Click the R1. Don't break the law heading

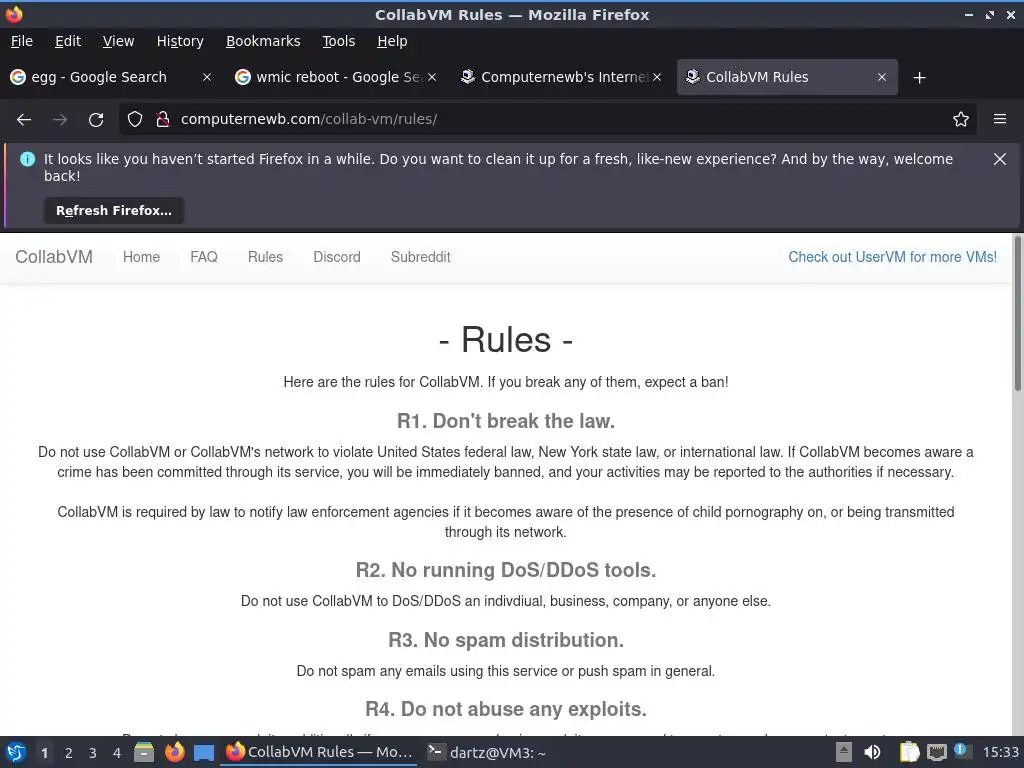[x=506, y=421]
